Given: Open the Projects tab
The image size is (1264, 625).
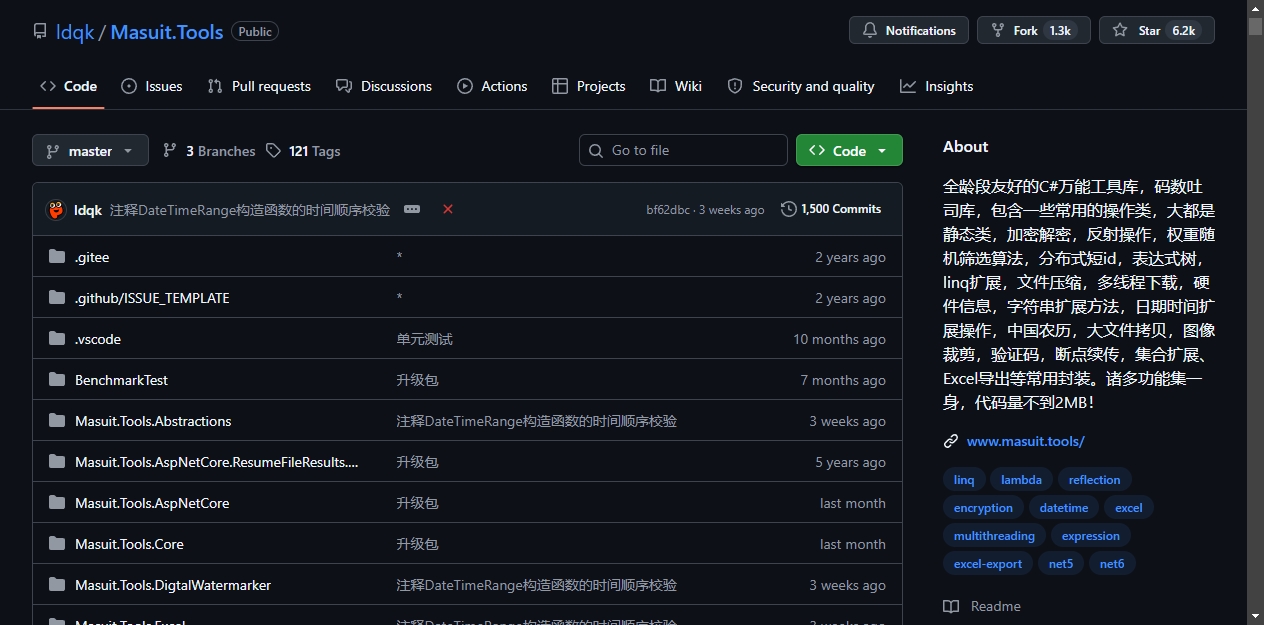Looking at the screenshot, I should [589, 86].
